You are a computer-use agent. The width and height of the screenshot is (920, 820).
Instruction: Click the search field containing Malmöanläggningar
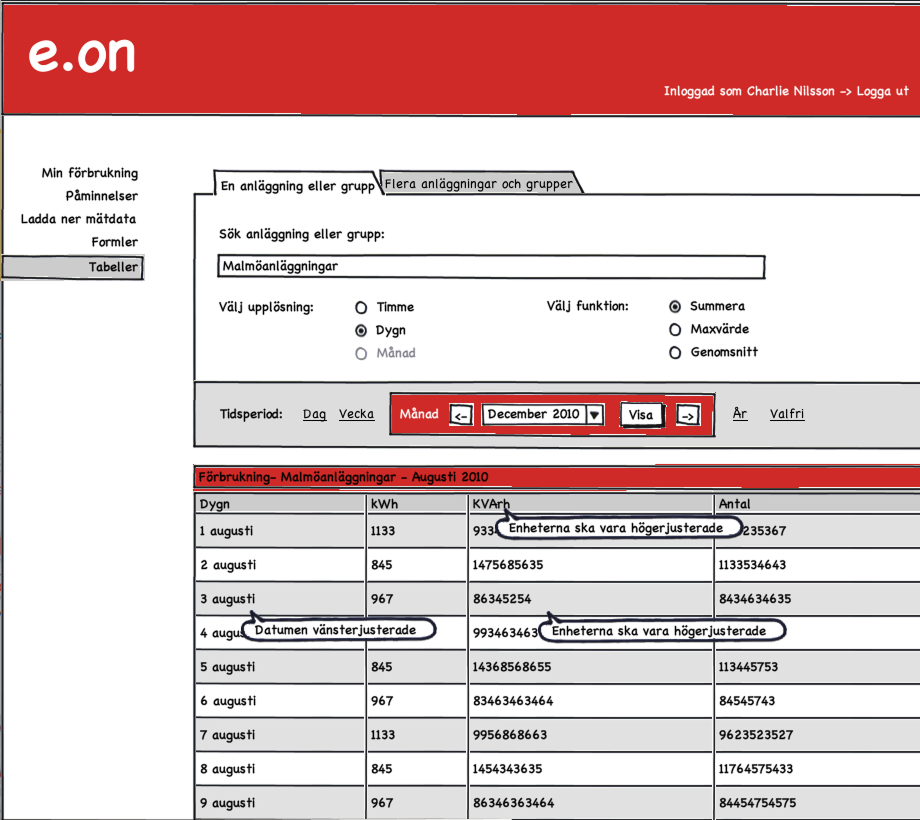point(491,267)
